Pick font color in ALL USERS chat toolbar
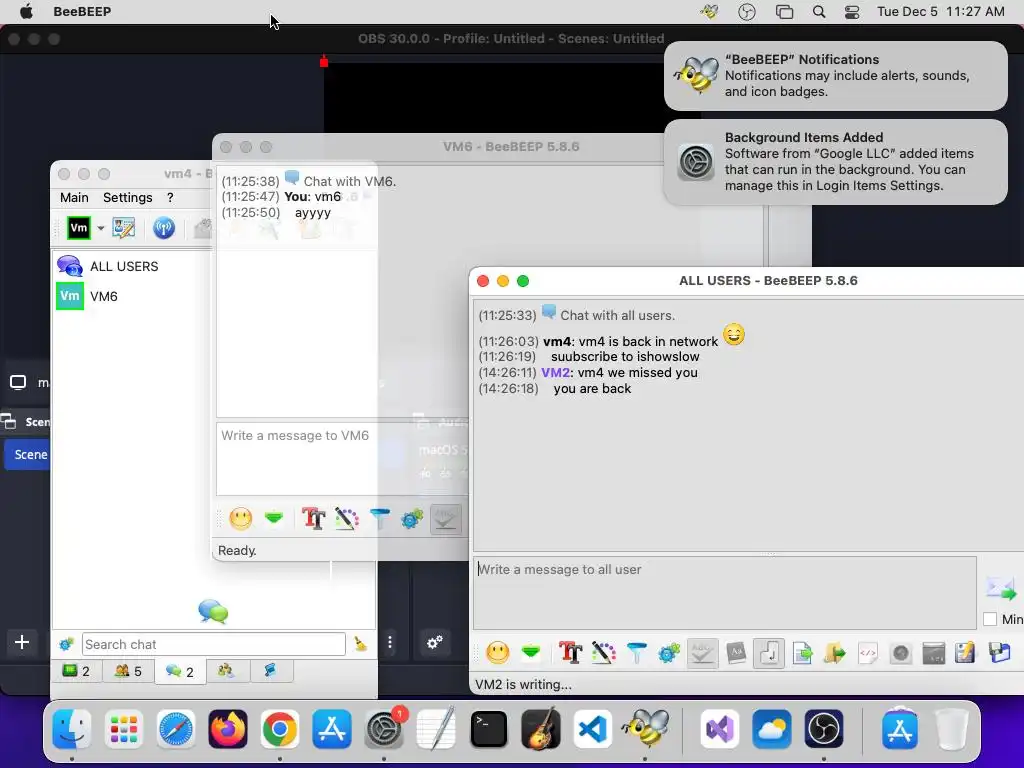The image size is (1024, 768). (603, 652)
